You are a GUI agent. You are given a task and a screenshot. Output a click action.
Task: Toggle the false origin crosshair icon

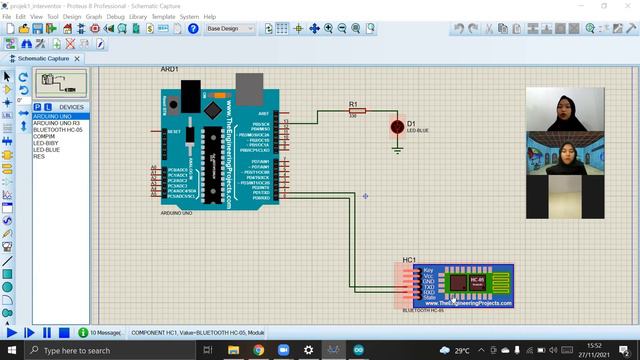(x=298, y=29)
